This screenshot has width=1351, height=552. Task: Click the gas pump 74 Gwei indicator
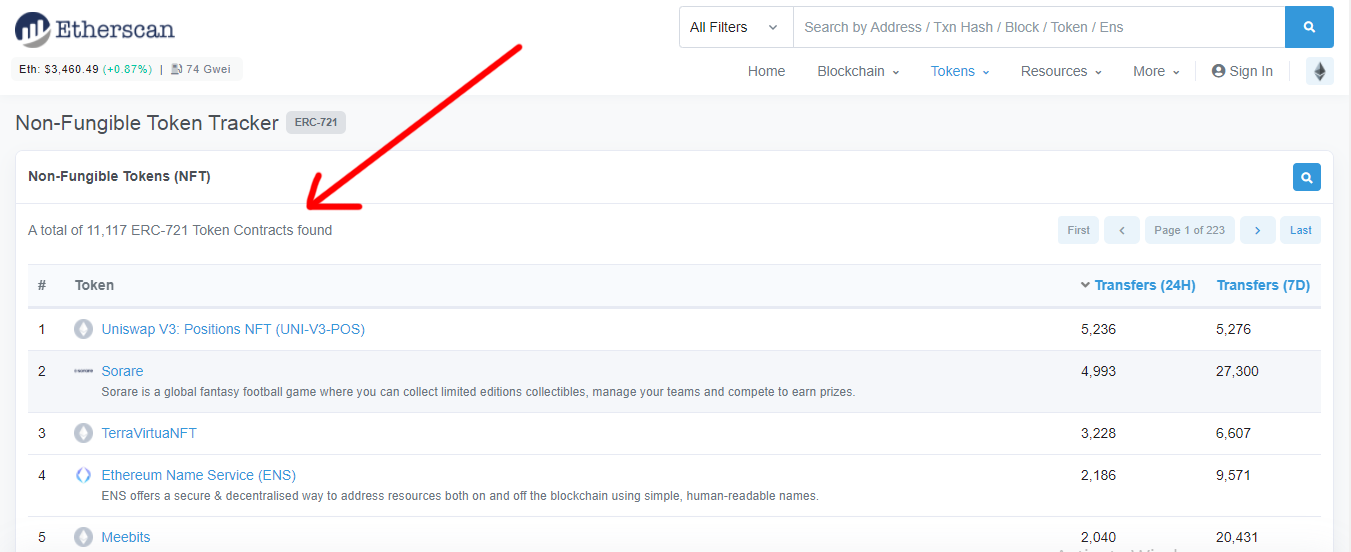203,69
